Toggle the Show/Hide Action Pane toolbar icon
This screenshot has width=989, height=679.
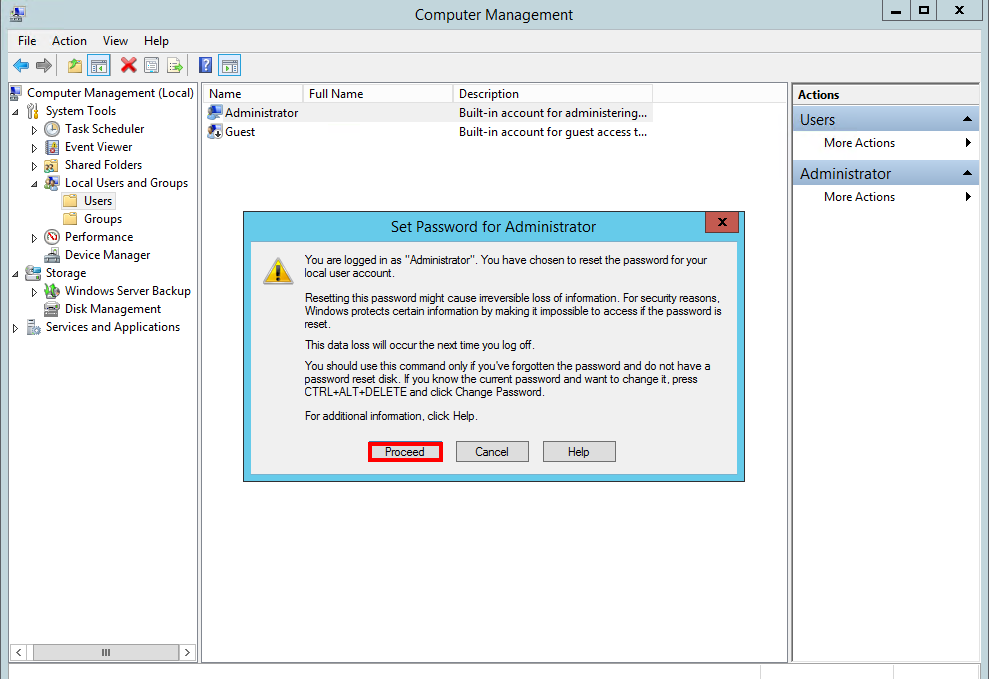coord(230,66)
